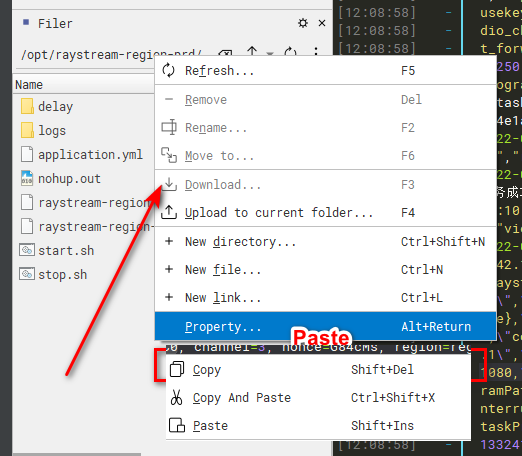Open the Filer more options menu

tap(316, 51)
